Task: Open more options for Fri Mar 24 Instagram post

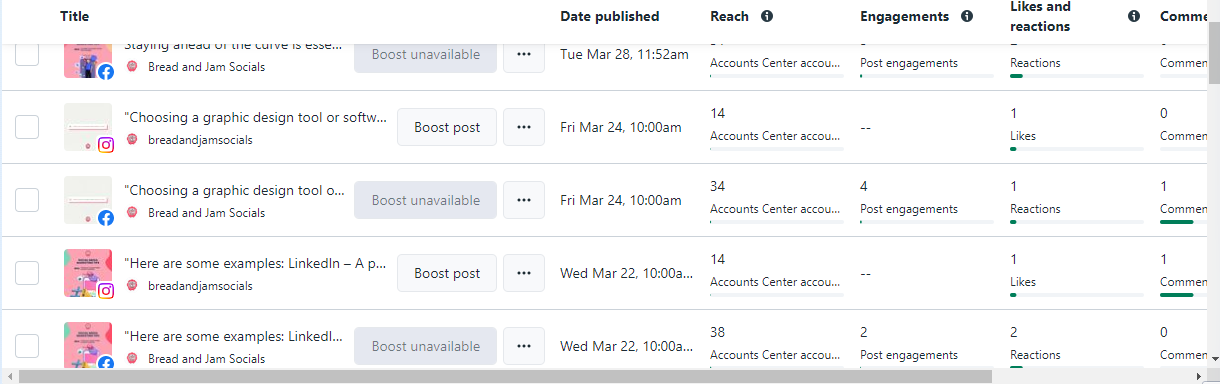Action: click(524, 127)
